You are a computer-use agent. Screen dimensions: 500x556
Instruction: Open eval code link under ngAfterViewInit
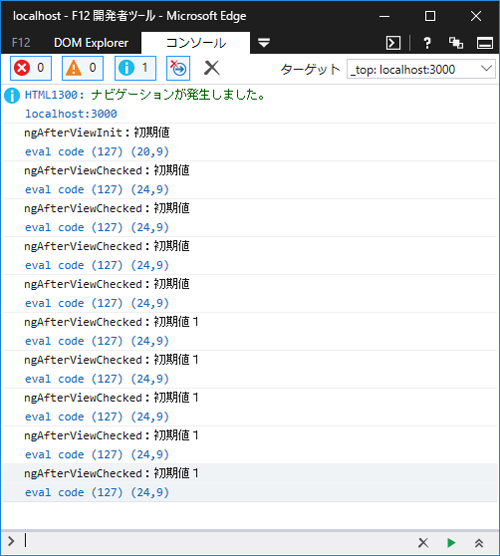tap(96, 152)
